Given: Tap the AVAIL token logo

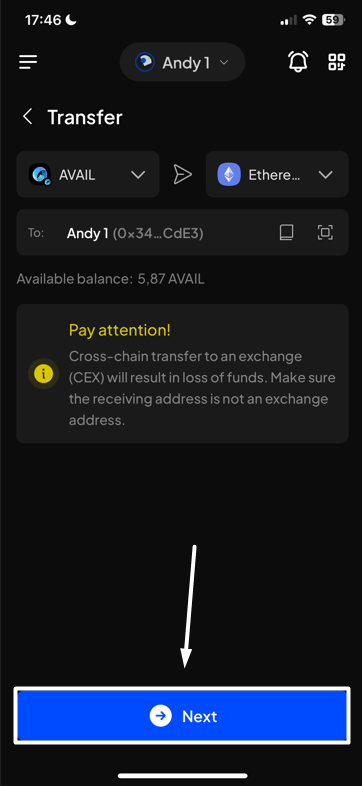Looking at the screenshot, I should [40, 174].
